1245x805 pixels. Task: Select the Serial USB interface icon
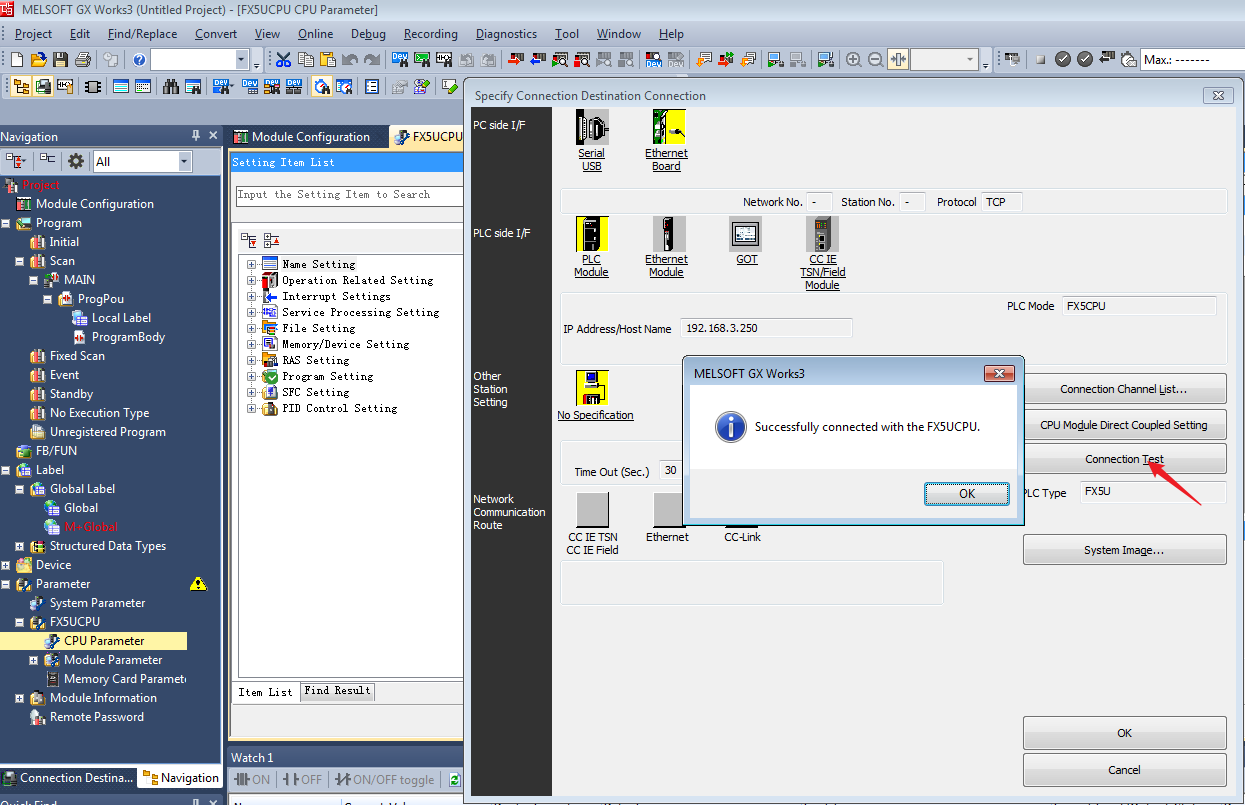[591, 128]
